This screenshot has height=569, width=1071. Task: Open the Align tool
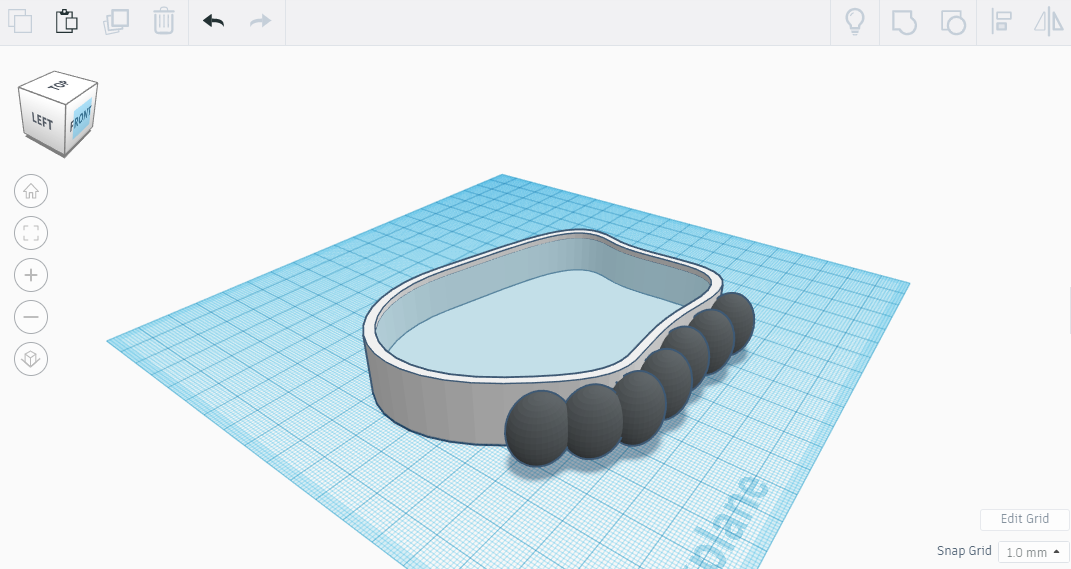pos(1001,21)
